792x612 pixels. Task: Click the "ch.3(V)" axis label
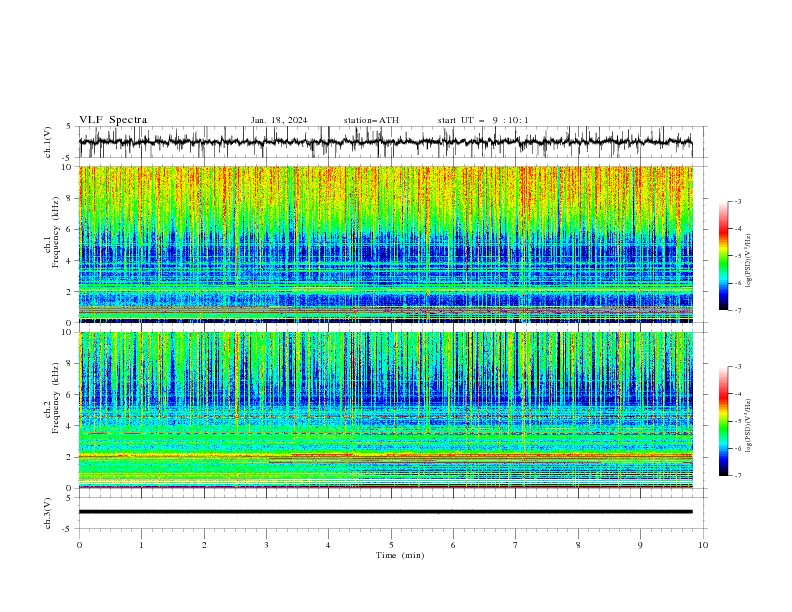[48, 513]
